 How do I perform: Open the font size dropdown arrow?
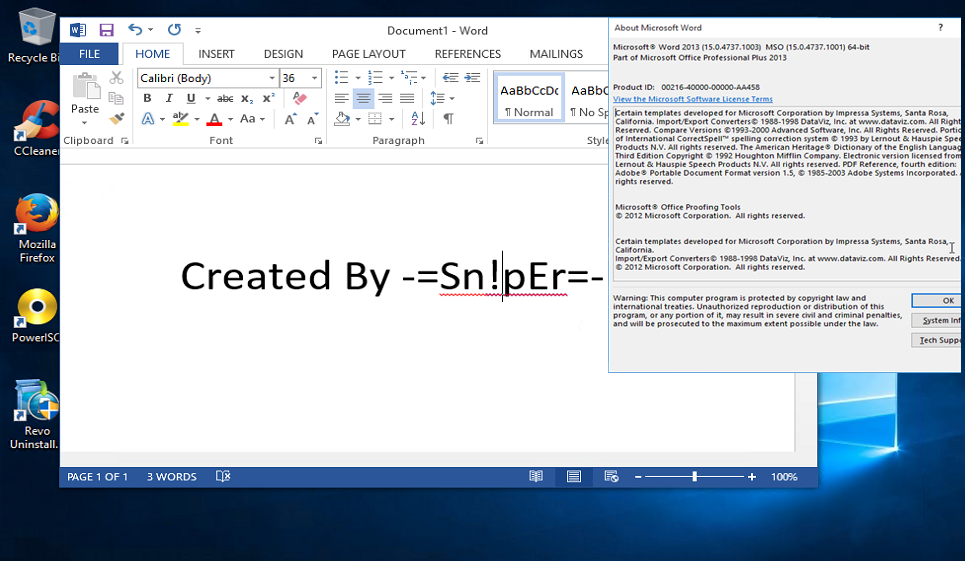click(x=314, y=78)
